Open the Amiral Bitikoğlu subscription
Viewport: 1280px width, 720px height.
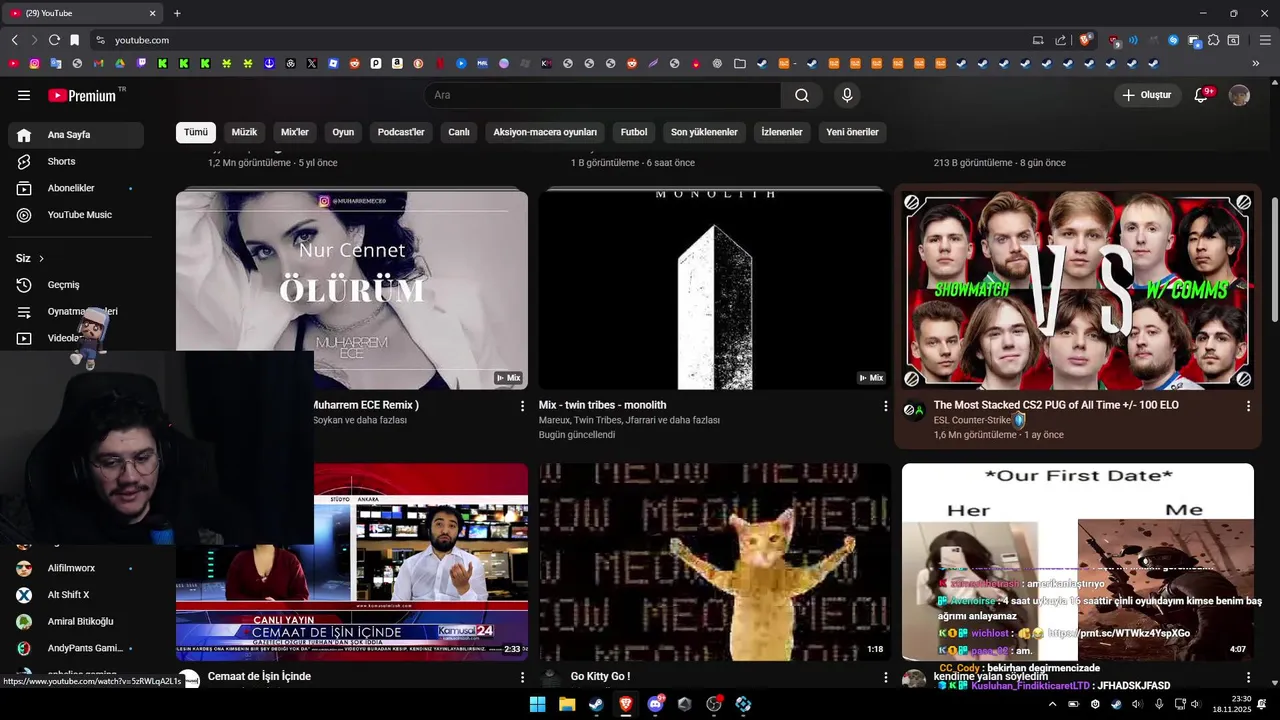click(x=76, y=622)
